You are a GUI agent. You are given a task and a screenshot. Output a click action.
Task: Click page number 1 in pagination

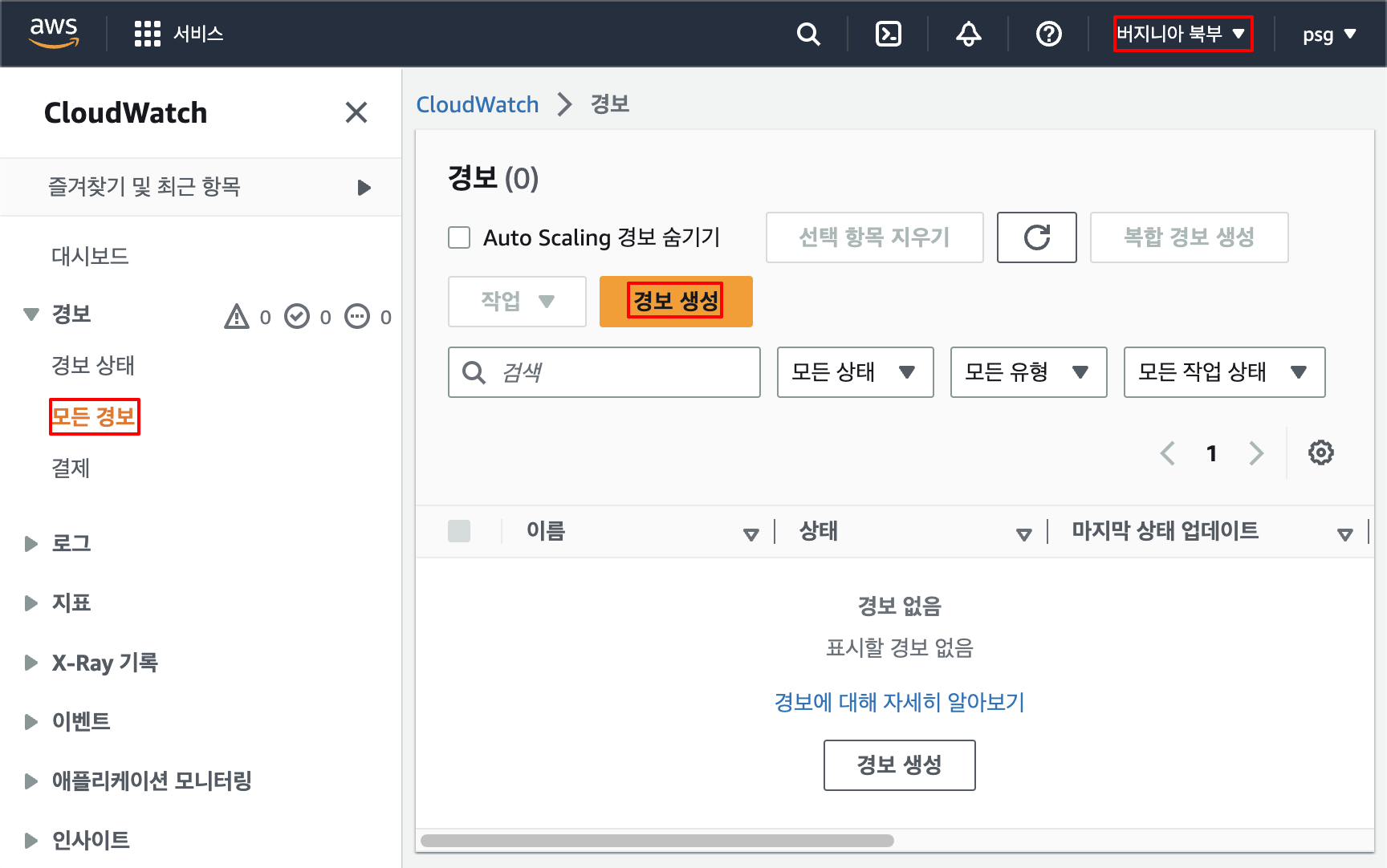[1212, 454]
